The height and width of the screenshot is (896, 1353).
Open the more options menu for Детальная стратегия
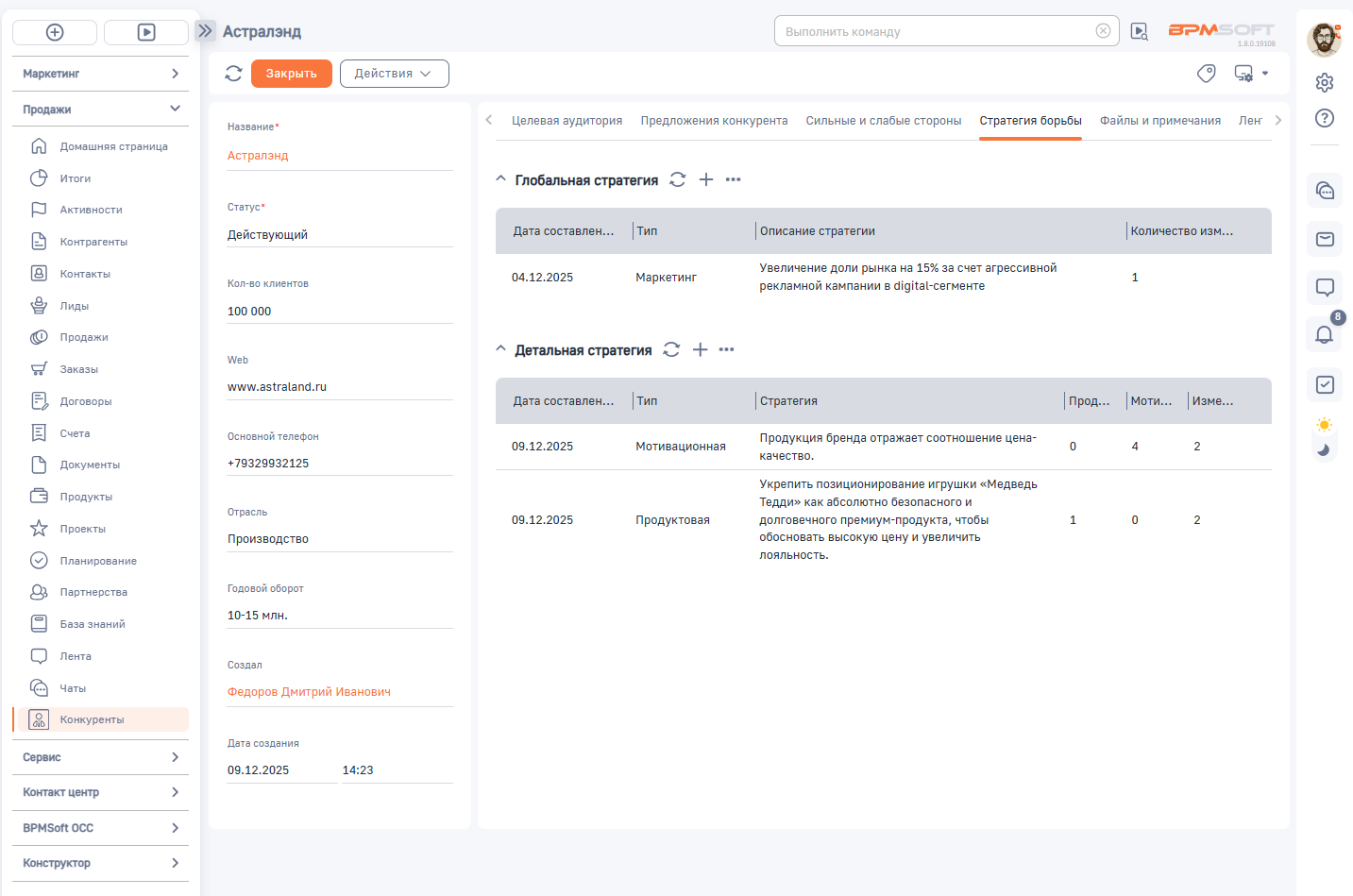pyautogui.click(x=726, y=349)
